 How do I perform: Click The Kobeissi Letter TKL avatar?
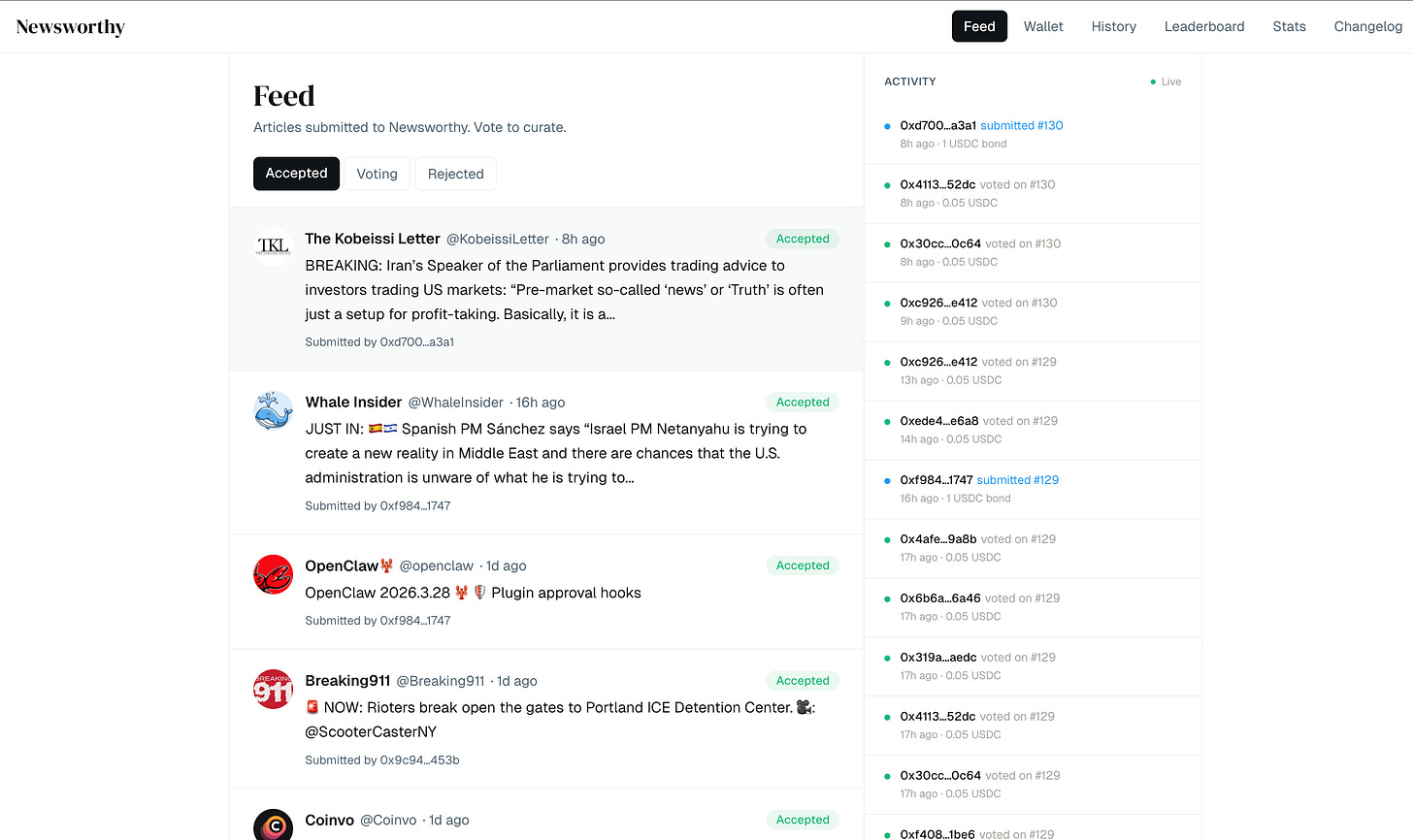coord(273,246)
